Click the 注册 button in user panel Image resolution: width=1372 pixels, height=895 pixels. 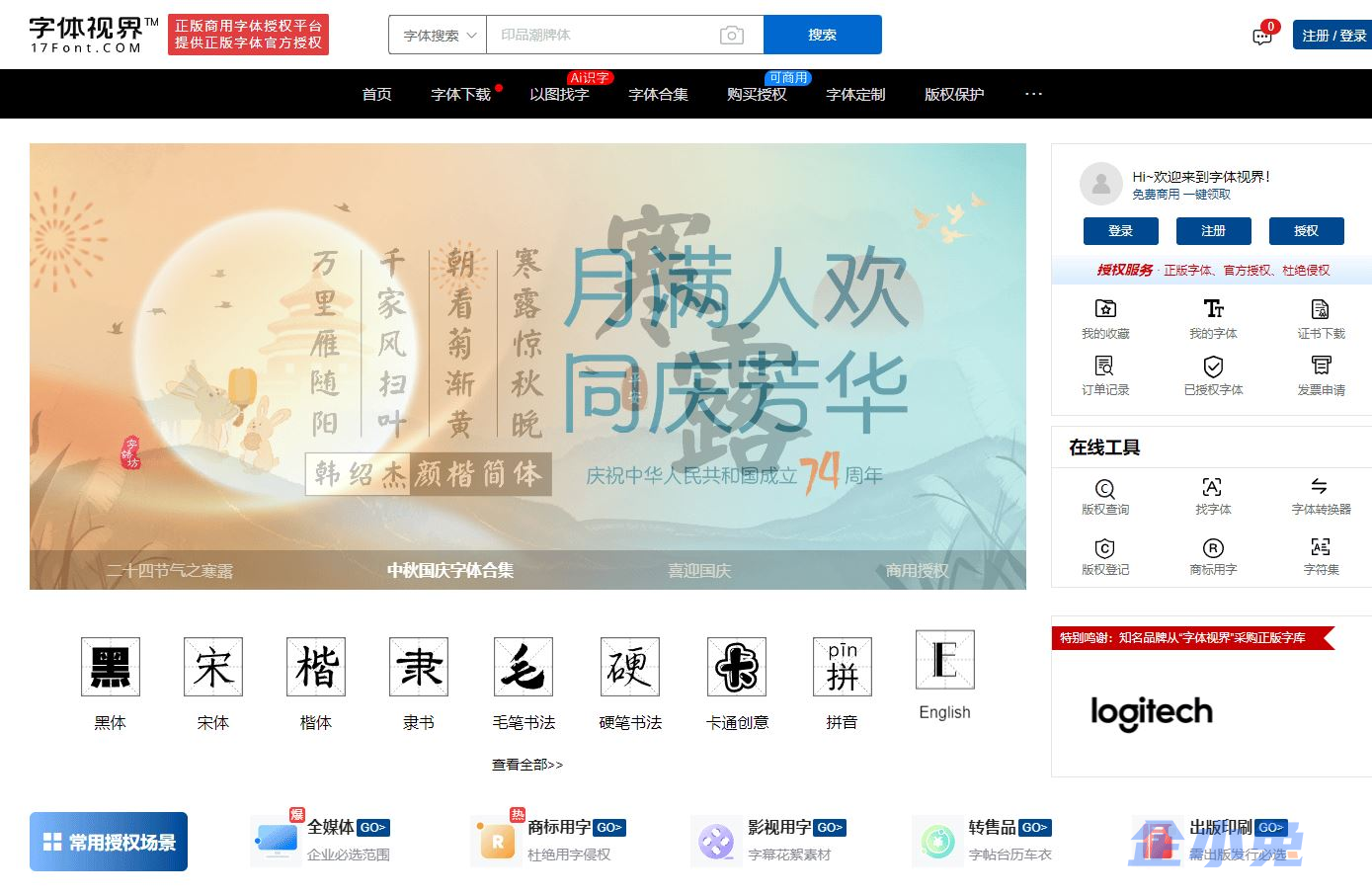[1213, 231]
